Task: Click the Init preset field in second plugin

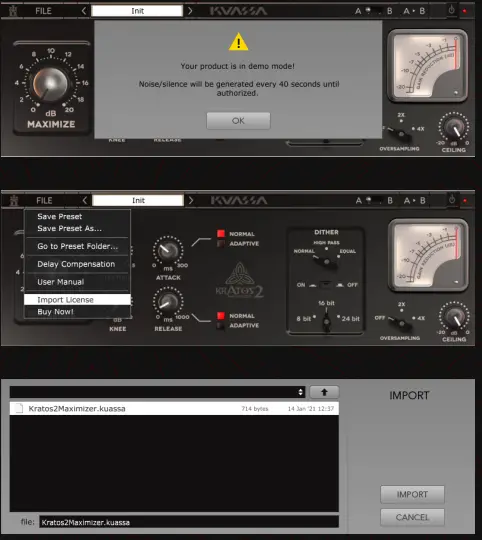Action: pyautogui.click(x=138, y=200)
